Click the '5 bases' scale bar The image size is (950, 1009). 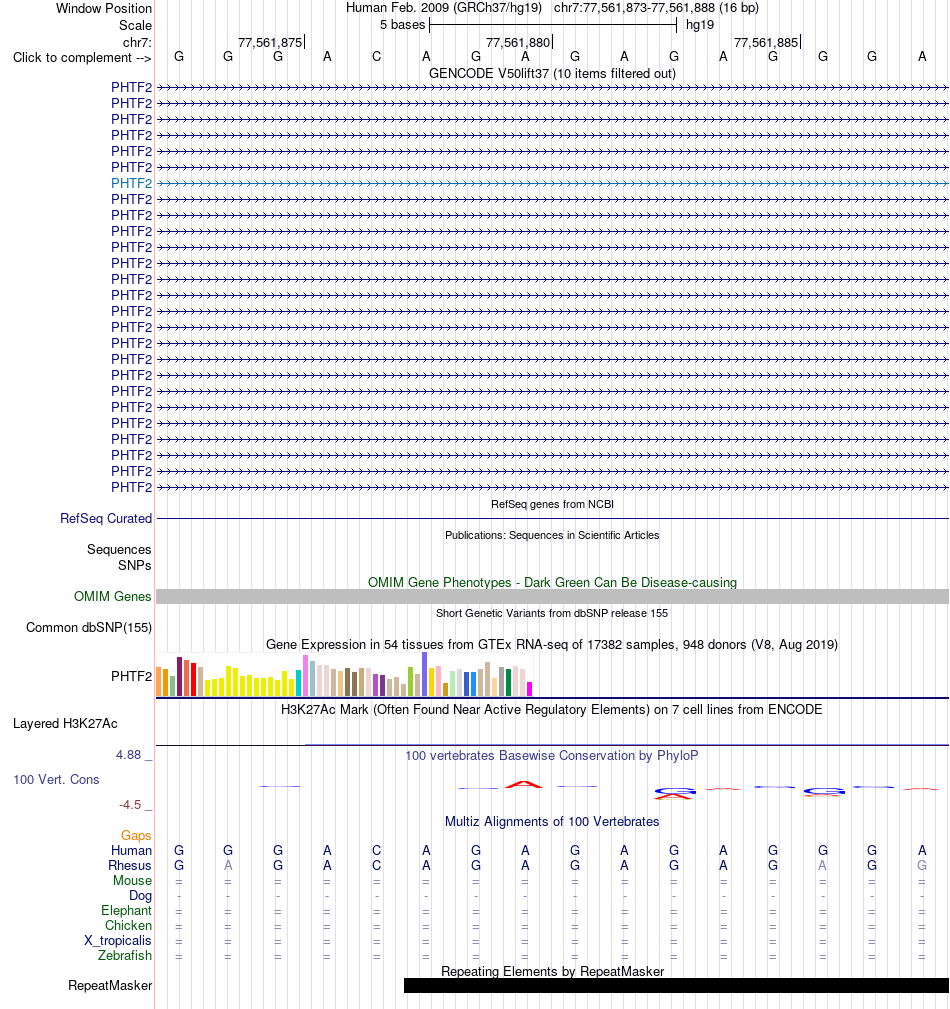[x=554, y=25]
